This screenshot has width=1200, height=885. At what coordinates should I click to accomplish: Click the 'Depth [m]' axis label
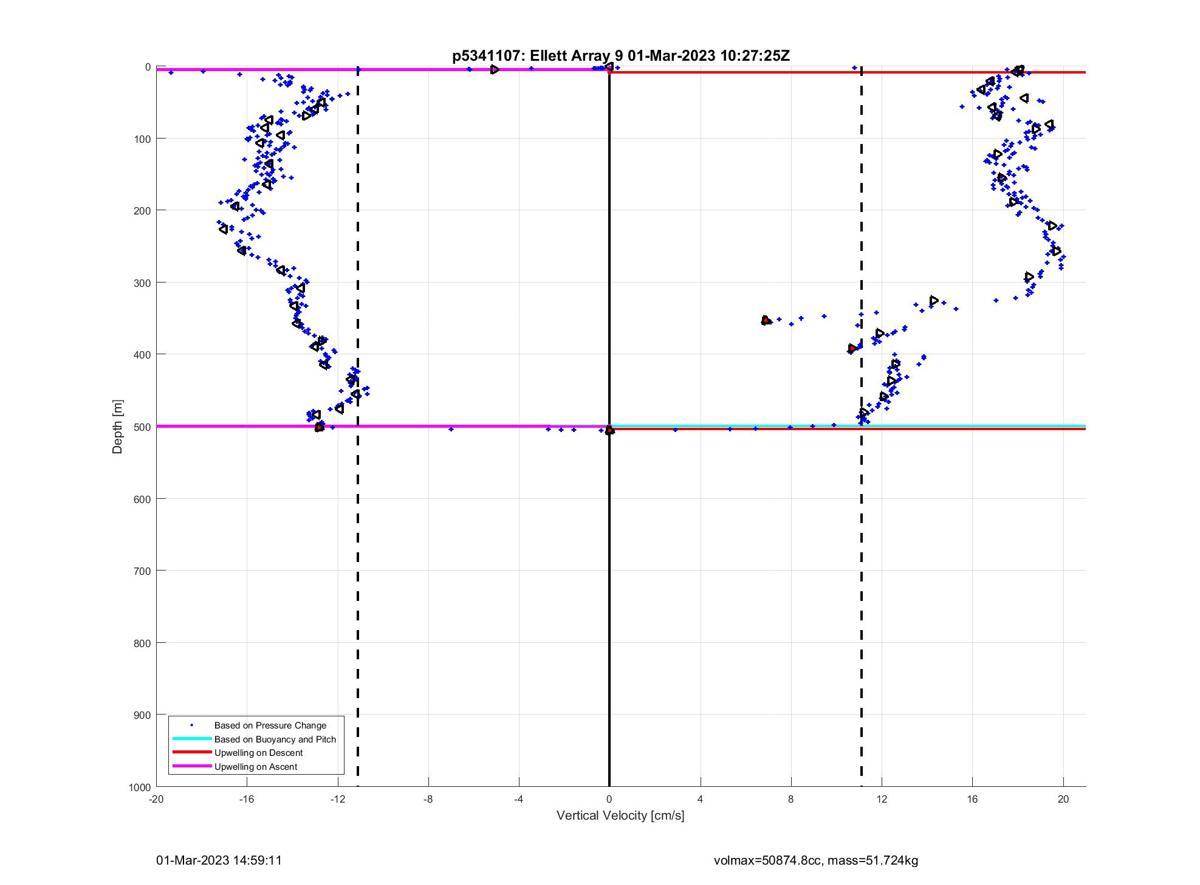118,427
